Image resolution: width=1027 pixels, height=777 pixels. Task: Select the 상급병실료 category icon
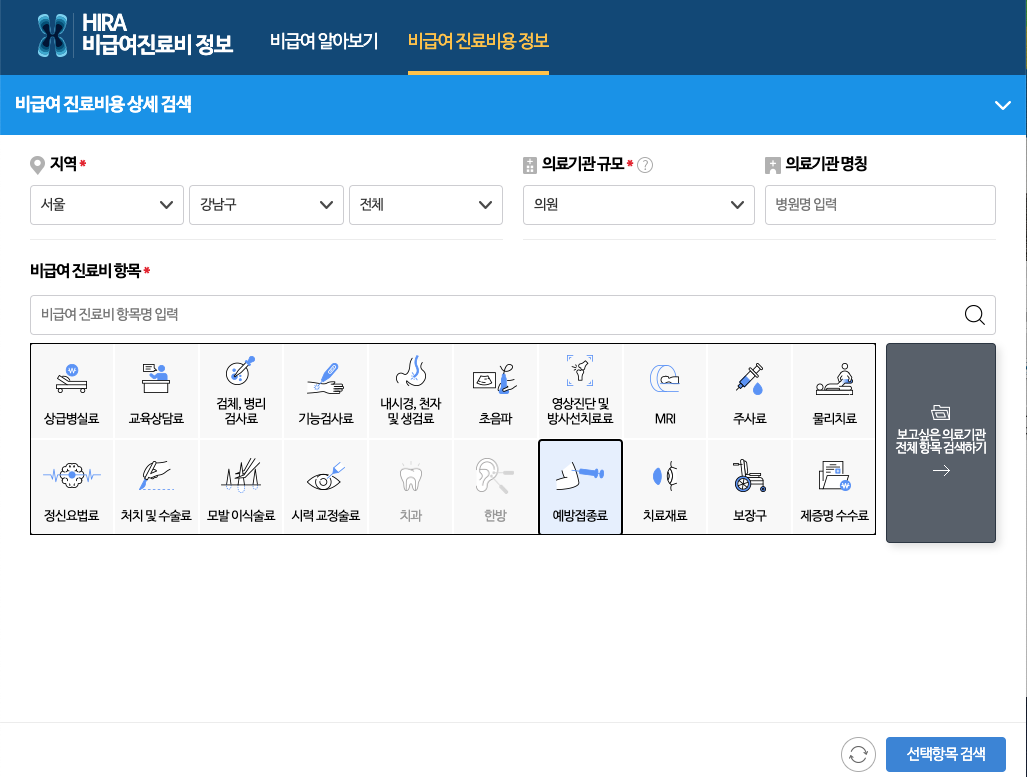[72, 390]
